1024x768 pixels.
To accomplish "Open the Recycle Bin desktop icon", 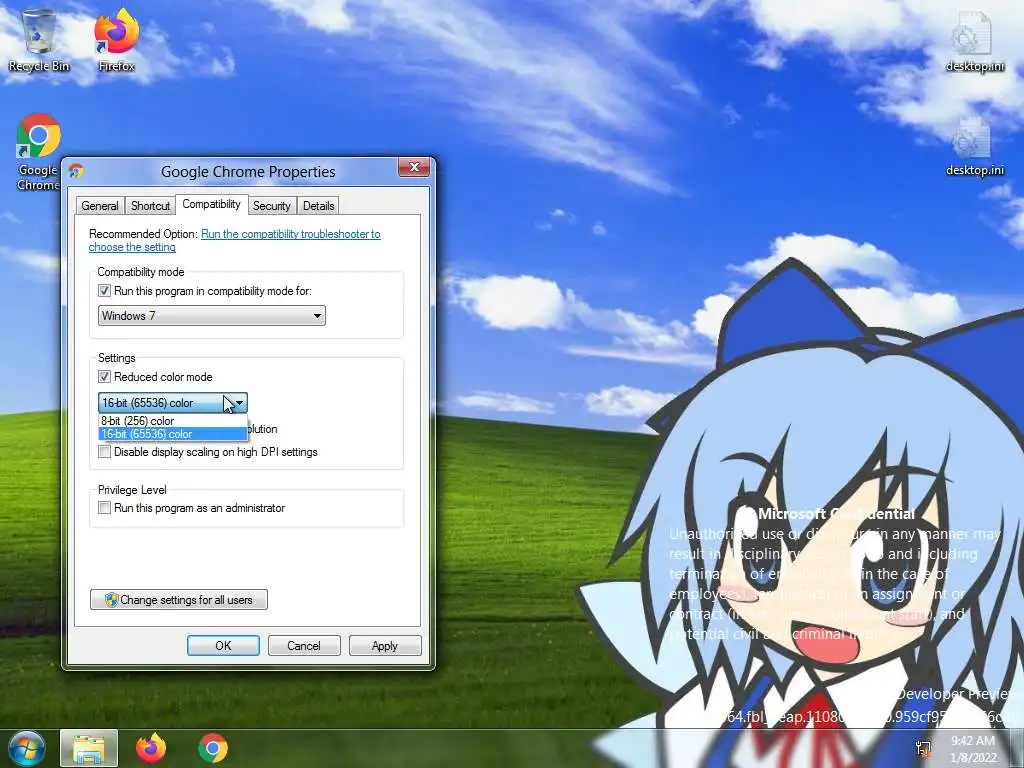I will pyautogui.click(x=39, y=40).
